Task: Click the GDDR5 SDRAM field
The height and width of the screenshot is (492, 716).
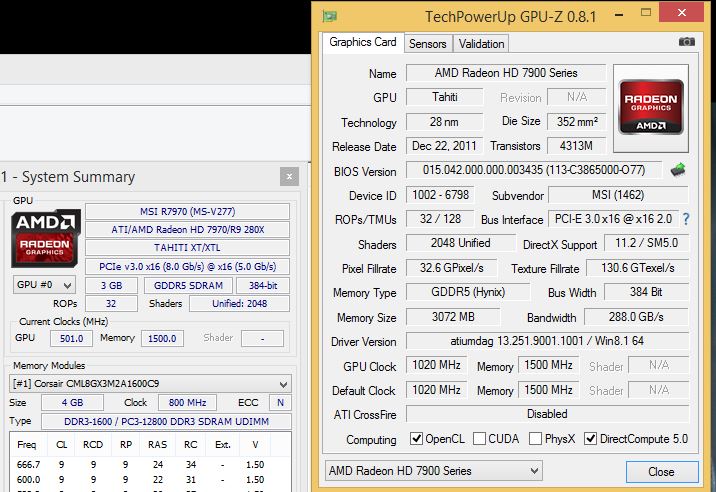Action: click(x=188, y=286)
